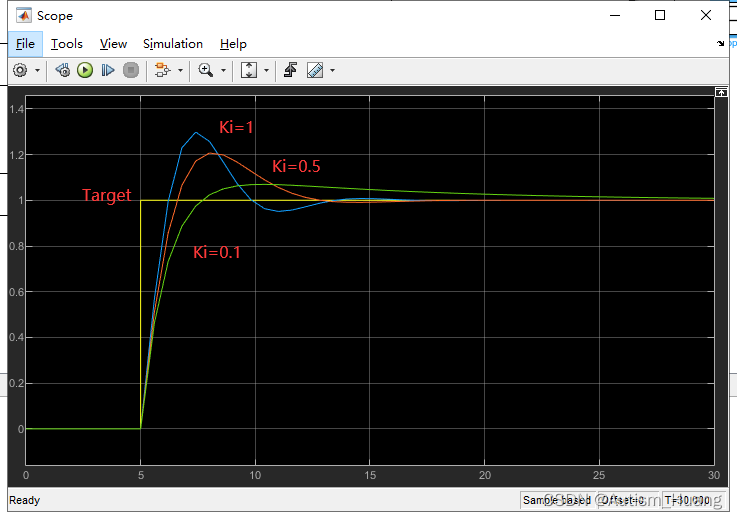Minimize the Scope window

(615, 16)
